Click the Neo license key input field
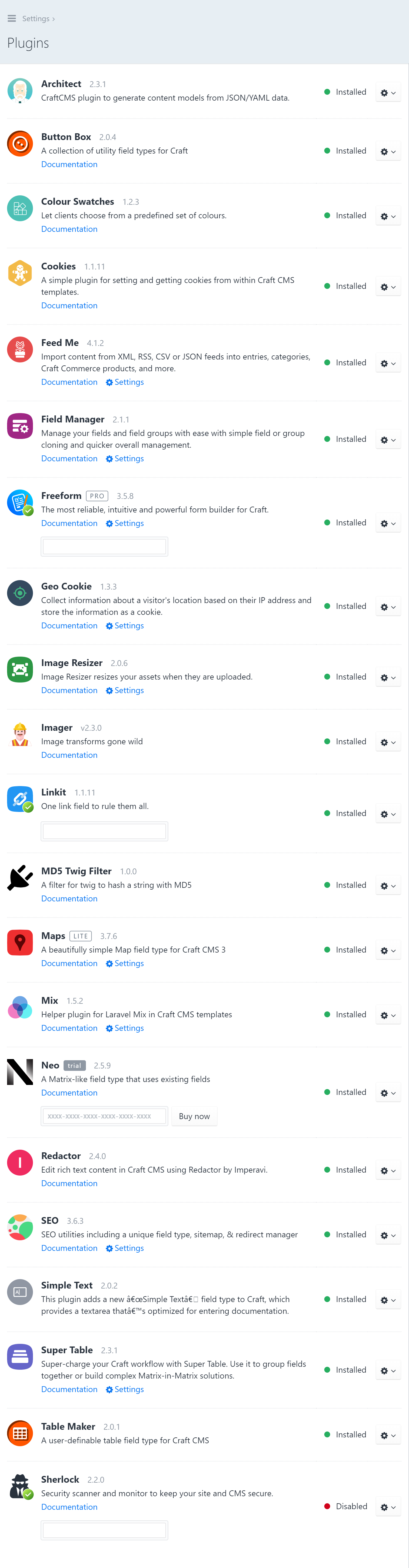The height and width of the screenshot is (1568, 409). pos(104,1116)
